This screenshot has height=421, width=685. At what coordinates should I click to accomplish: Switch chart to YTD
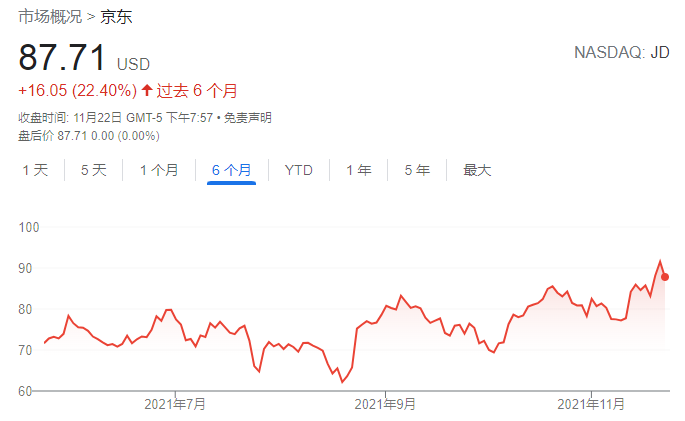click(299, 170)
